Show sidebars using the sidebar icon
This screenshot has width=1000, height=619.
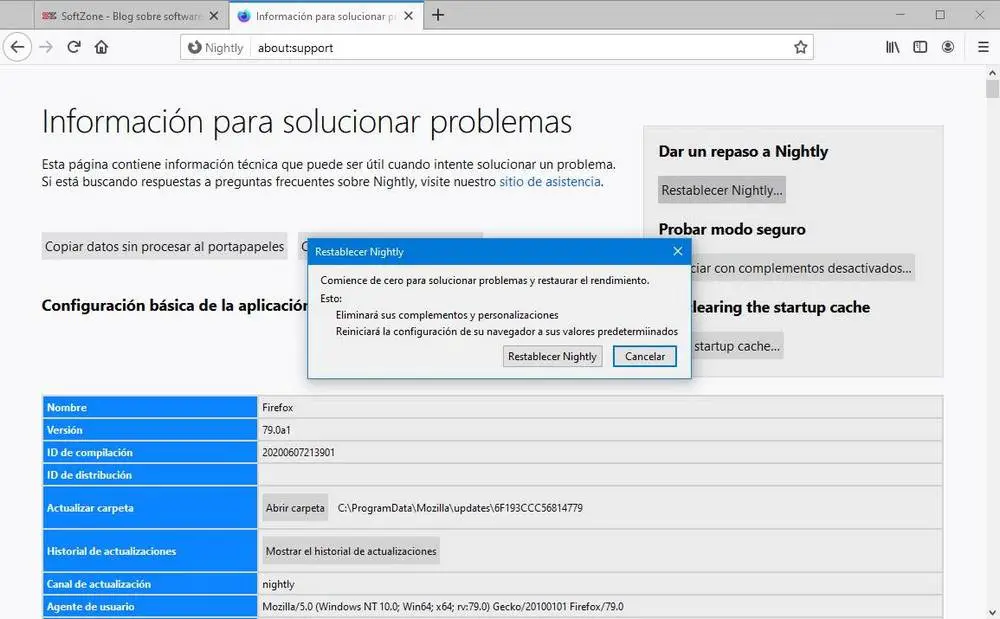click(920, 47)
